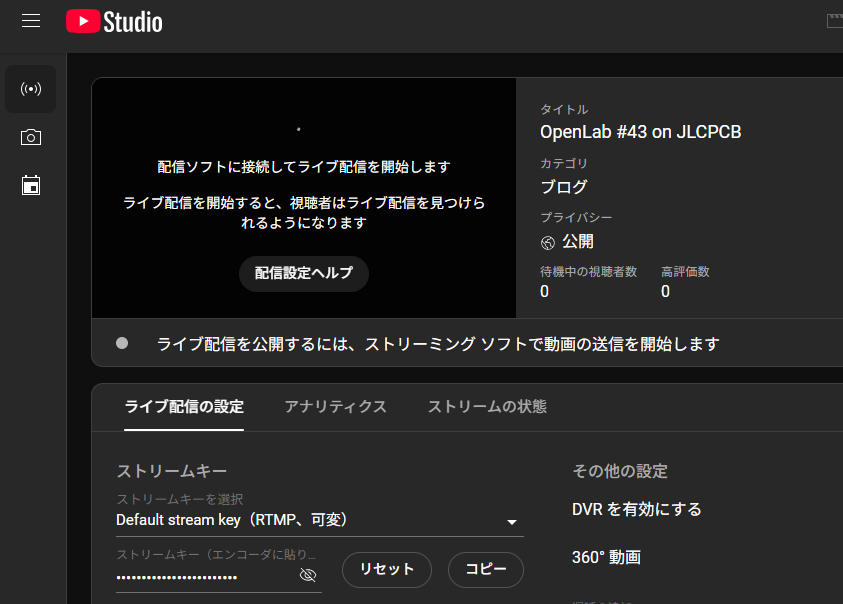This screenshot has height=604, width=843.
Task: Click the YouTube play button logo
Action: (84, 20)
